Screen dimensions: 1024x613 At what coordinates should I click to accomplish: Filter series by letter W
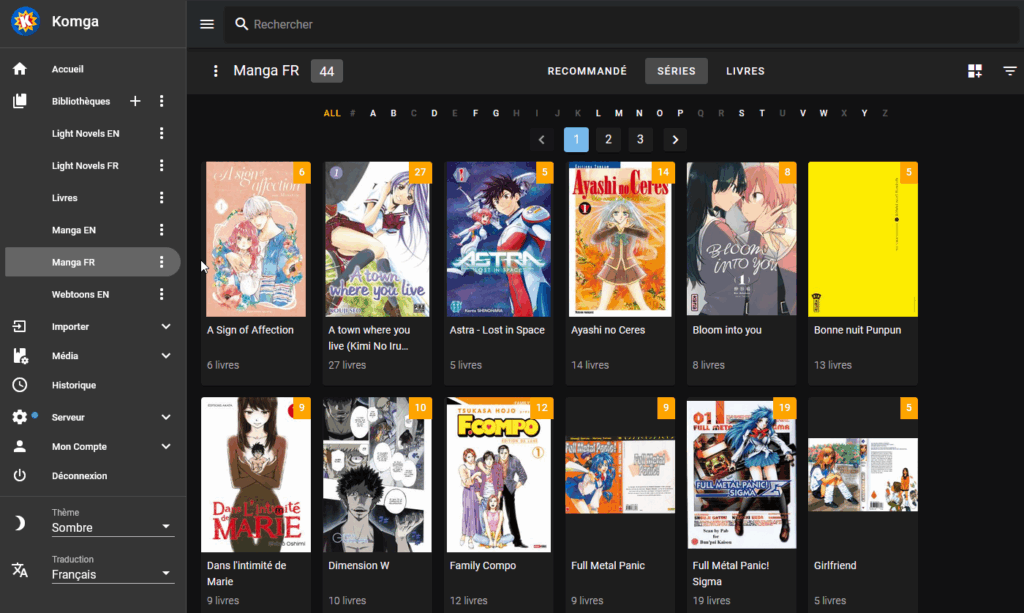[x=824, y=113]
